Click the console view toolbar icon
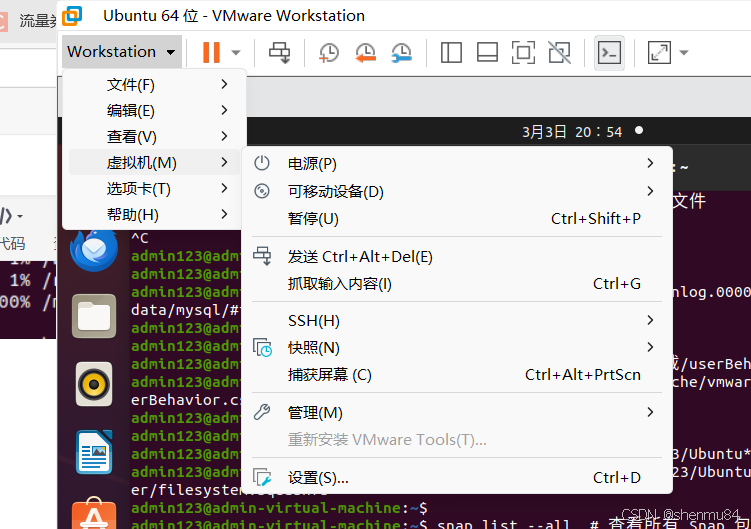751x529 pixels. (608, 52)
